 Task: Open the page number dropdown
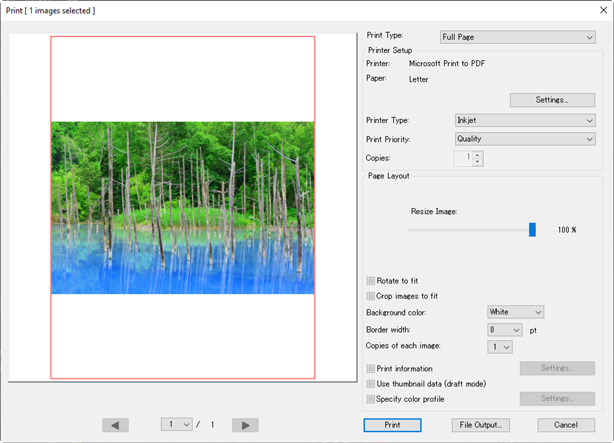pyautogui.click(x=177, y=424)
